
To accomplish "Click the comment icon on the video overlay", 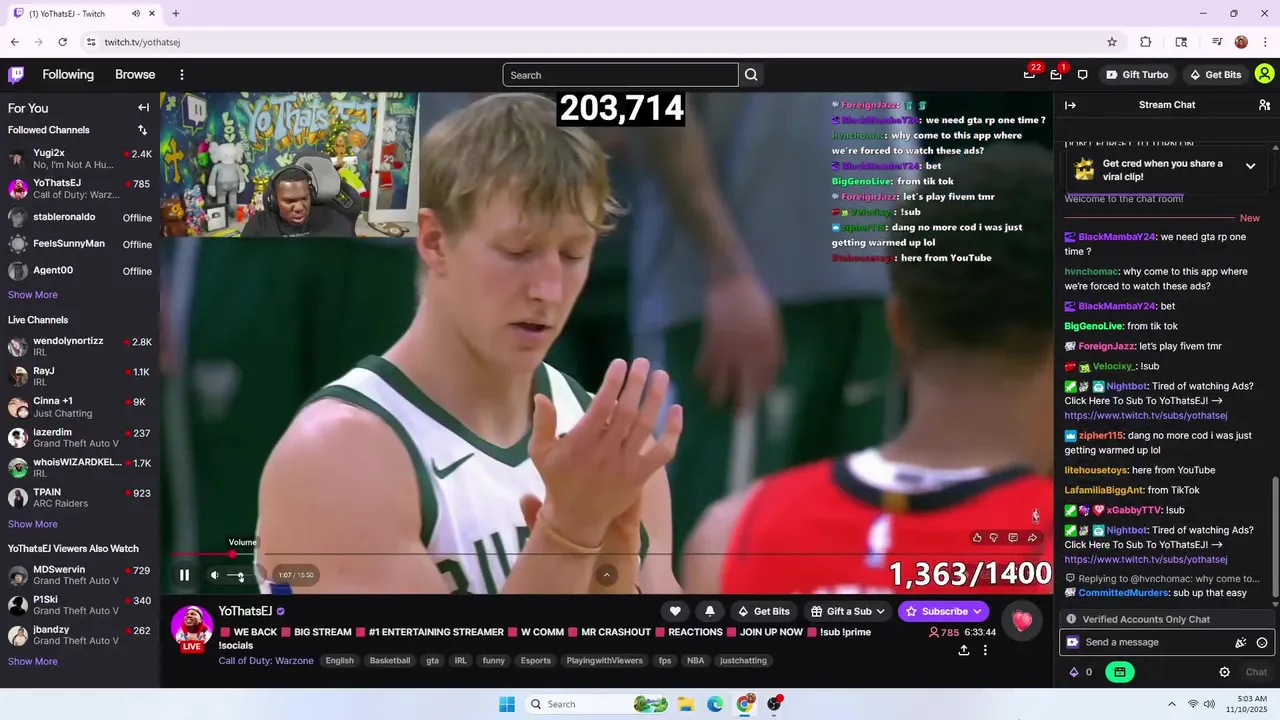I will (1013, 537).
